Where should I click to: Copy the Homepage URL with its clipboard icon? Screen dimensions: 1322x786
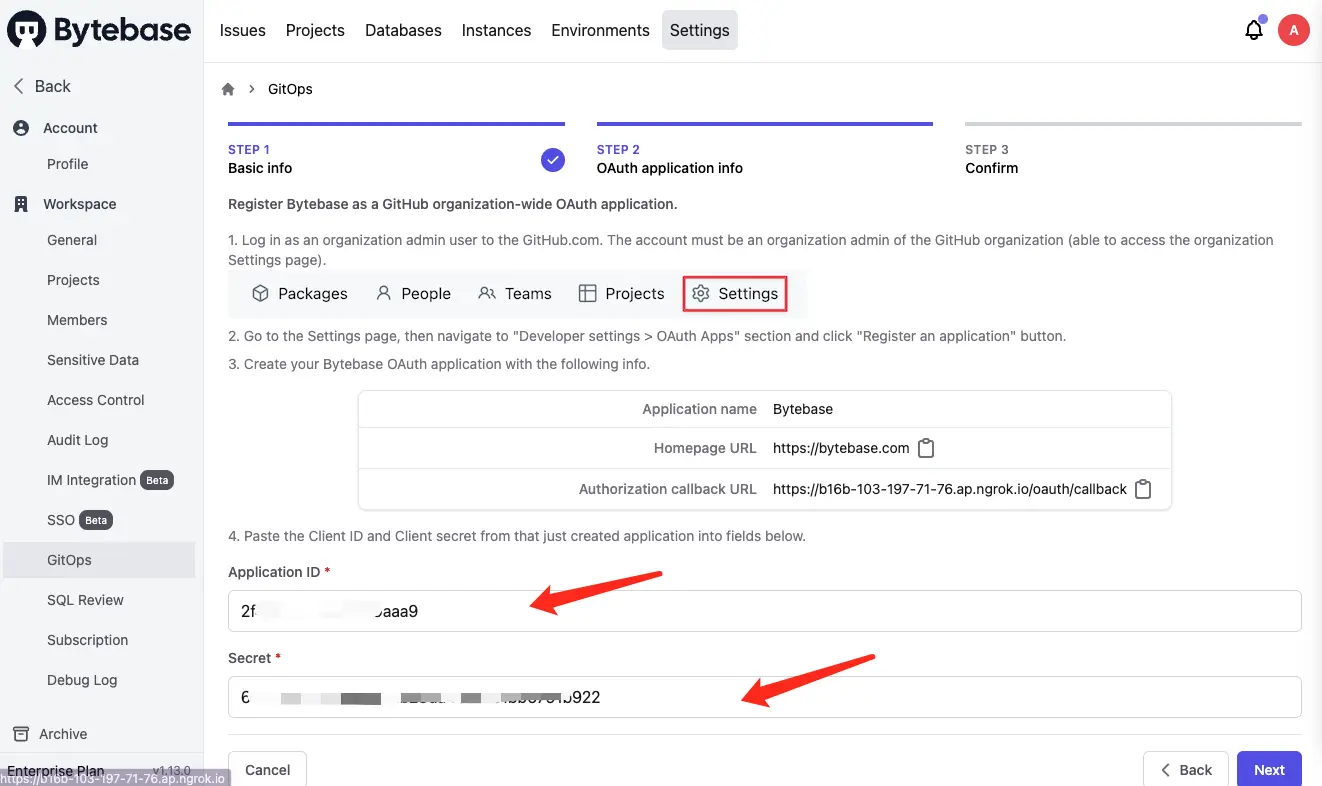pos(925,448)
